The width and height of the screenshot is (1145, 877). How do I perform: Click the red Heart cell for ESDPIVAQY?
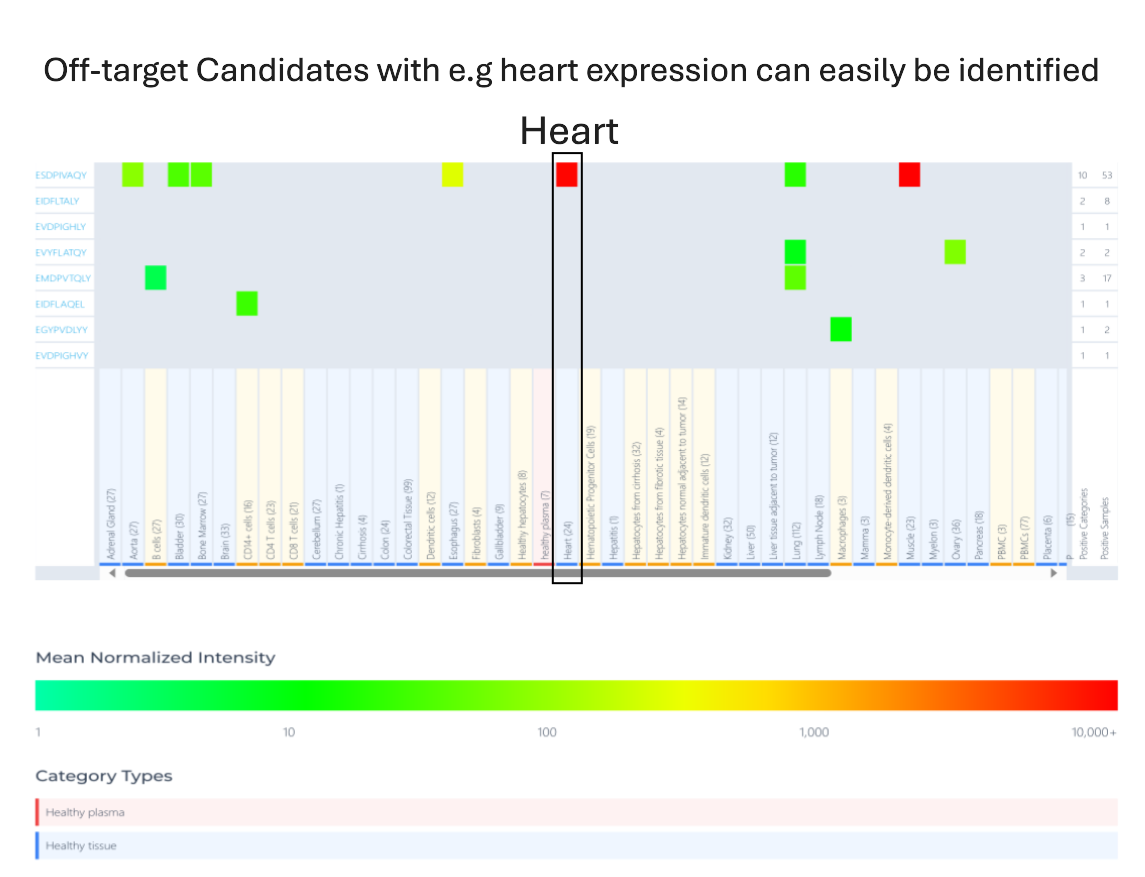point(567,175)
